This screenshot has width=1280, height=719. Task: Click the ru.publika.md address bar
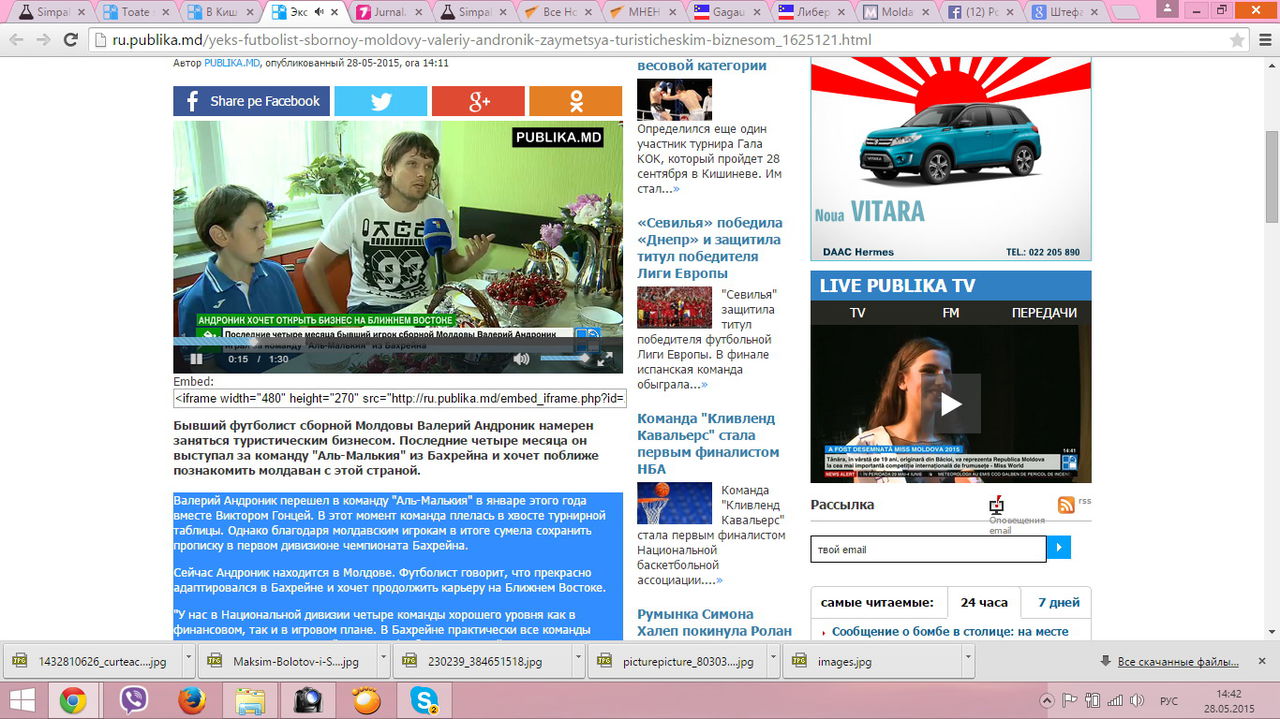(660, 41)
